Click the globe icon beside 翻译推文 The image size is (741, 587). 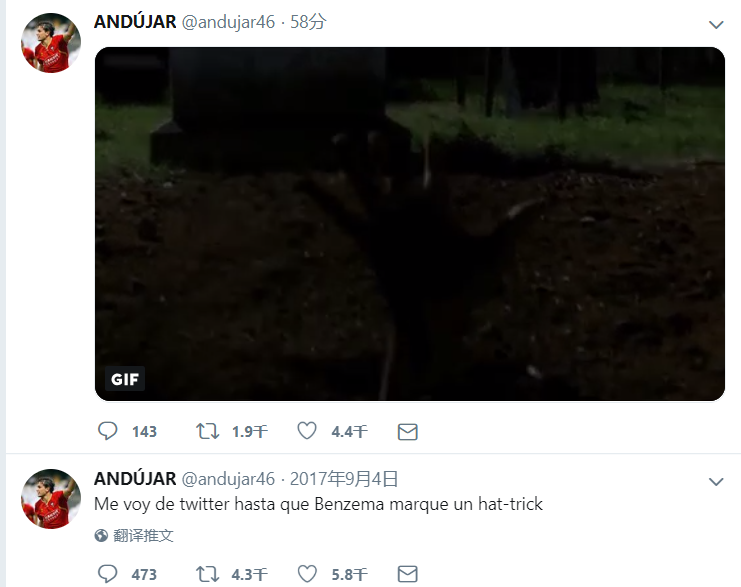coord(101,535)
